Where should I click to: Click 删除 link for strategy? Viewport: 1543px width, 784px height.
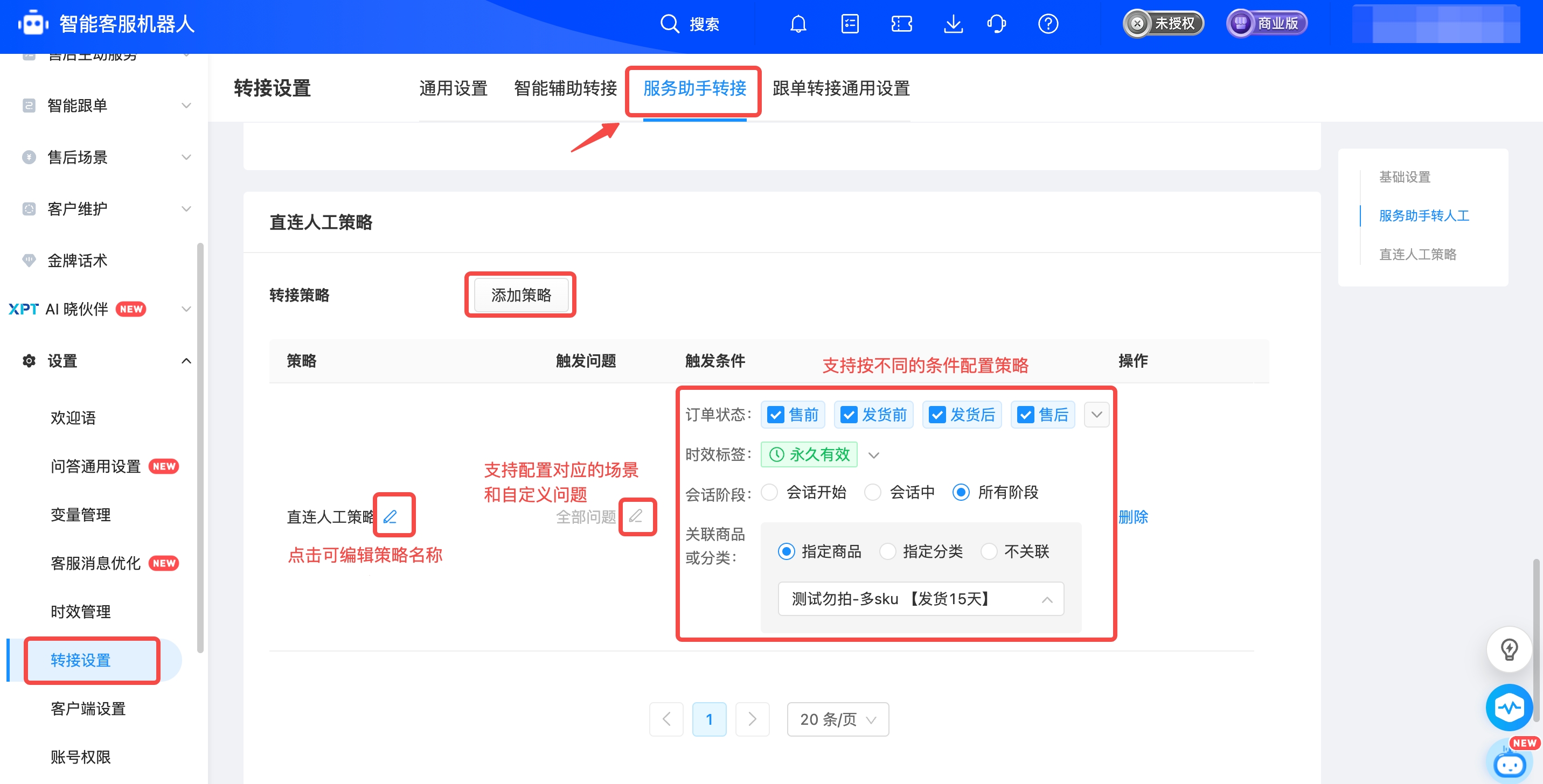pos(1132,516)
